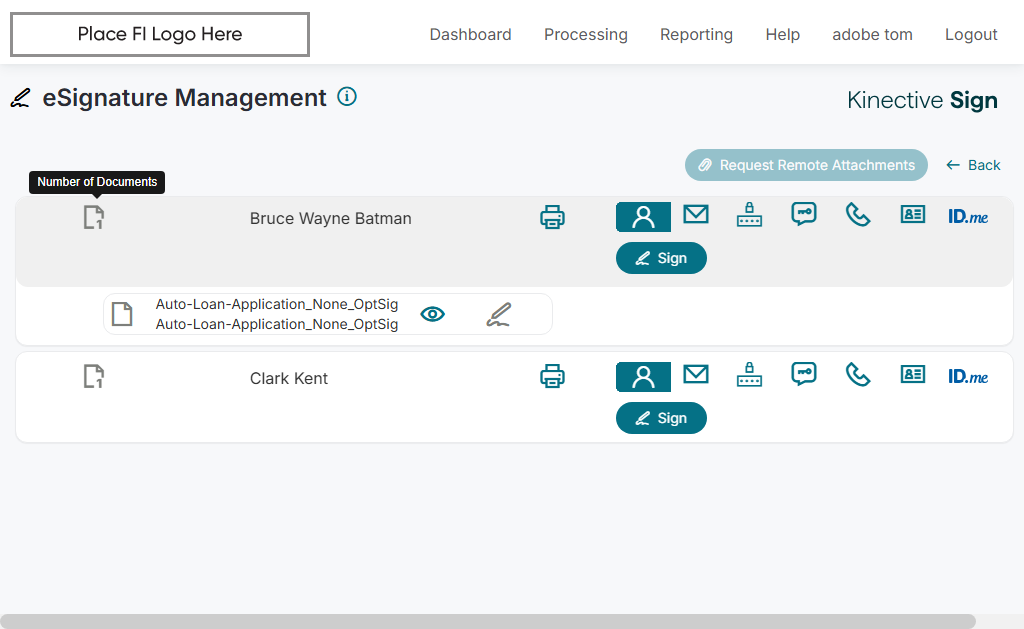Collapse Bruce Wayne Batman's document list
This screenshot has width=1024, height=629.
click(94, 217)
